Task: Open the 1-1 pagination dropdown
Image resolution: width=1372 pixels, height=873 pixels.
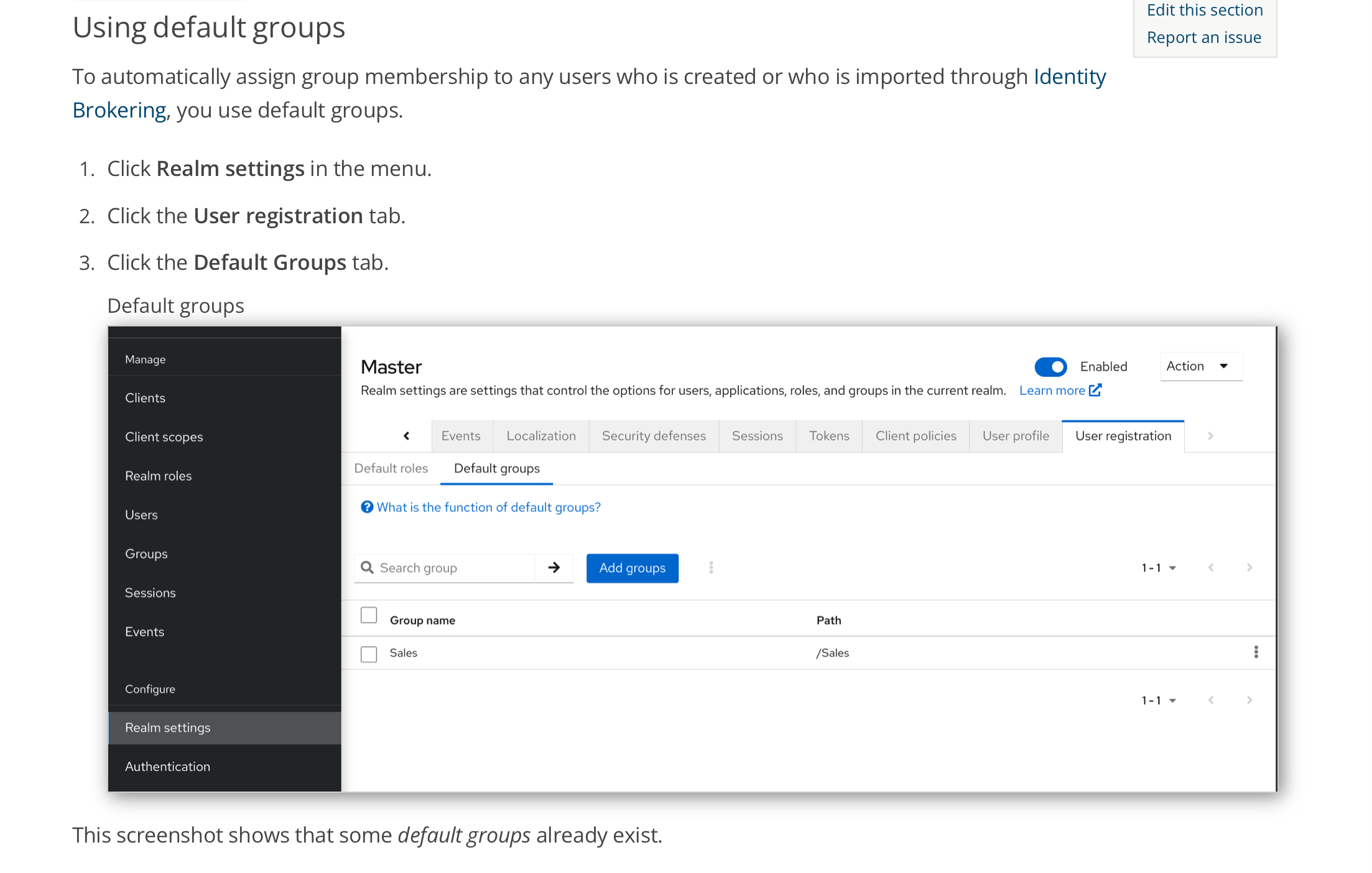Action: click(x=1158, y=568)
